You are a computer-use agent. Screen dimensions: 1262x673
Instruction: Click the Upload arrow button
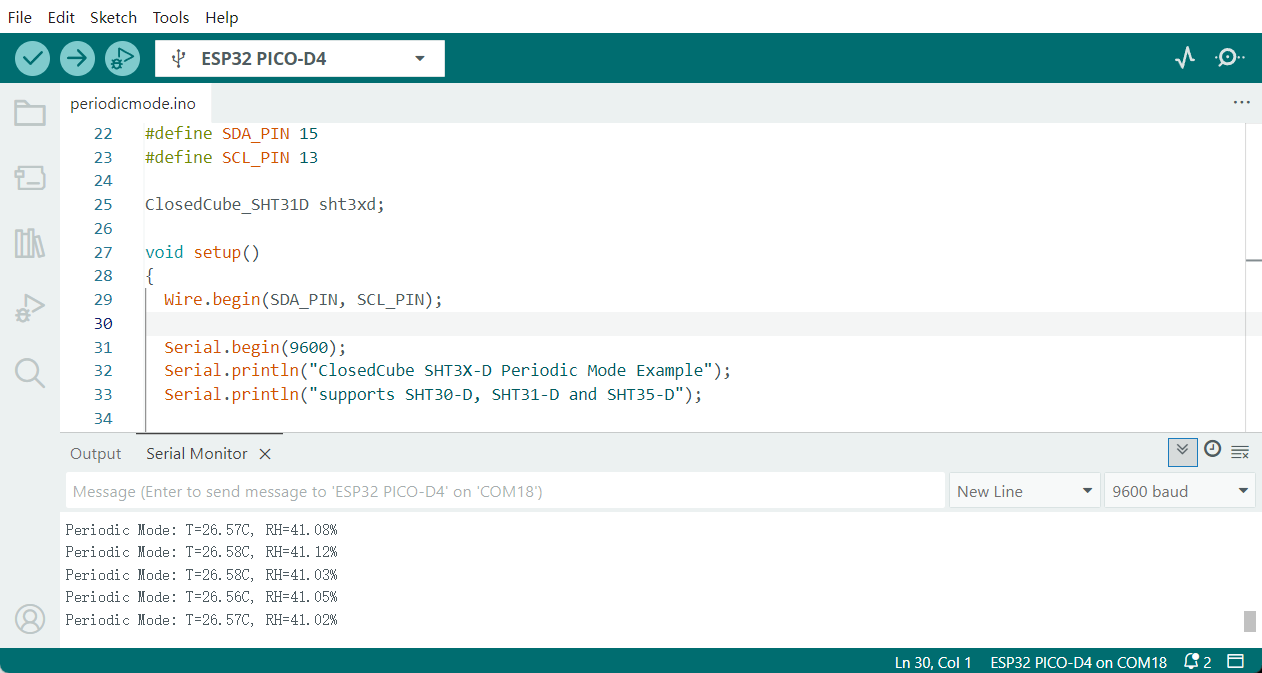pos(77,58)
